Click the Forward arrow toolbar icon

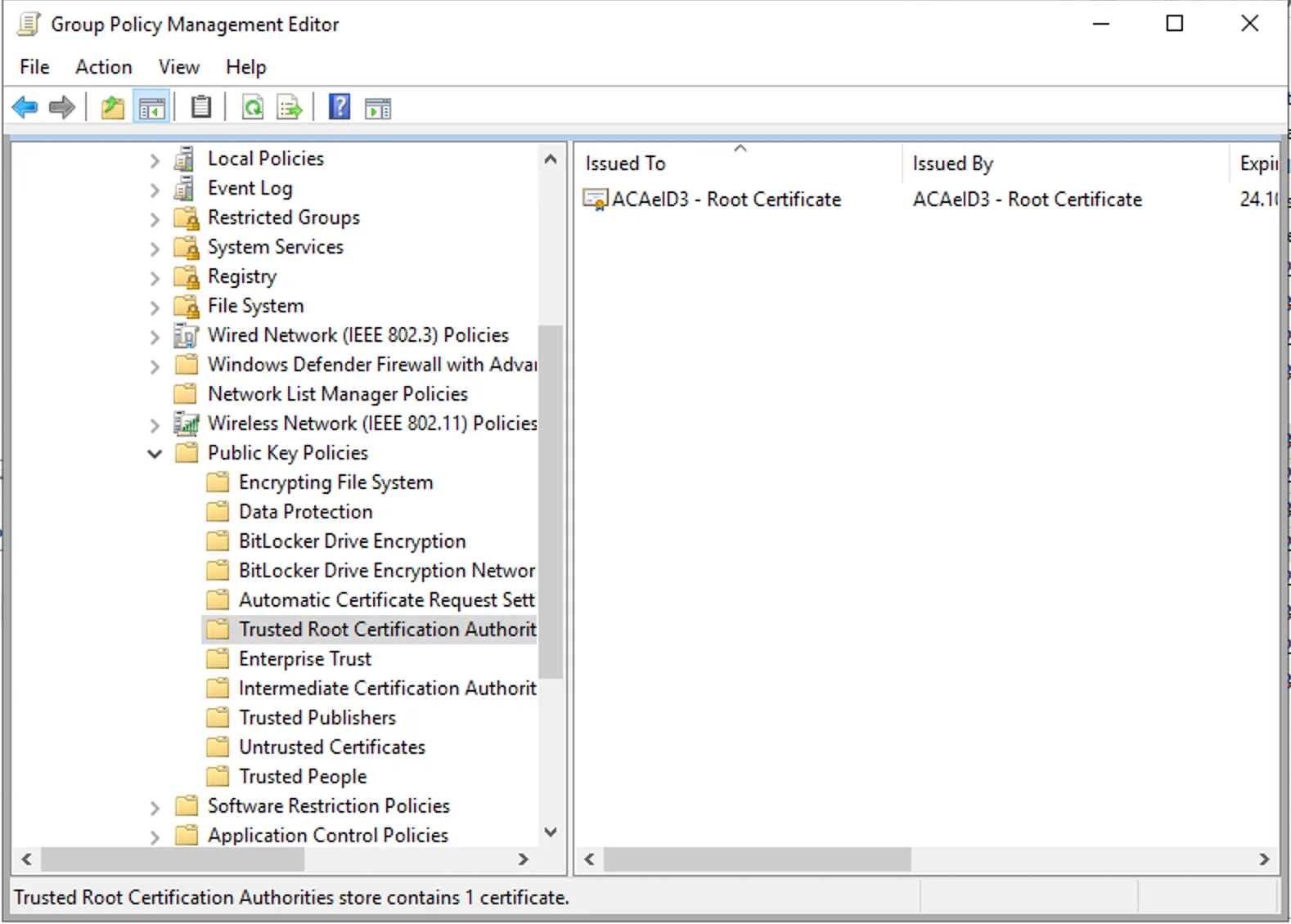(x=62, y=107)
